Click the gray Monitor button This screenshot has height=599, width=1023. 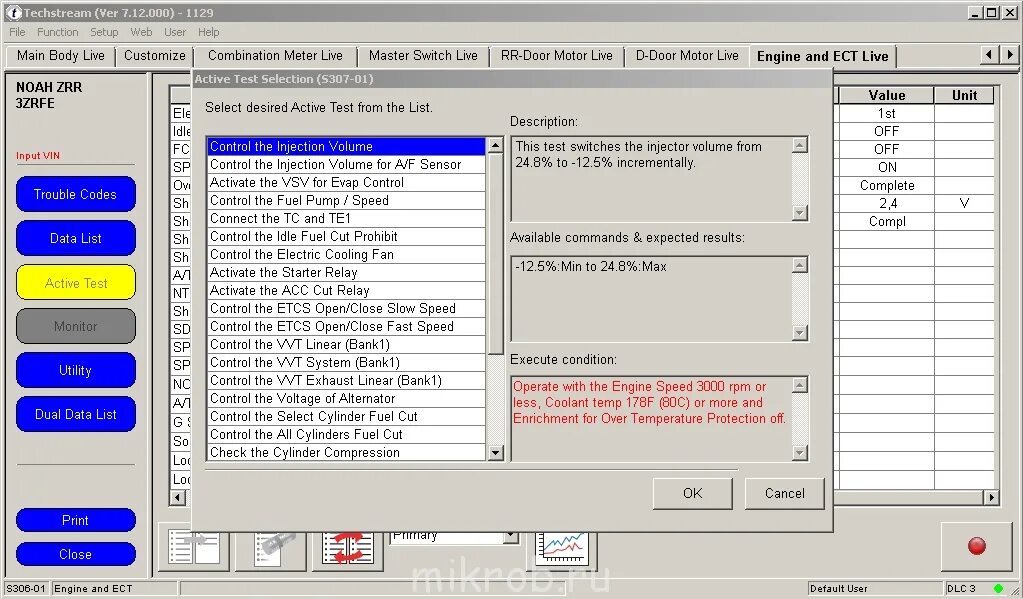(x=76, y=326)
